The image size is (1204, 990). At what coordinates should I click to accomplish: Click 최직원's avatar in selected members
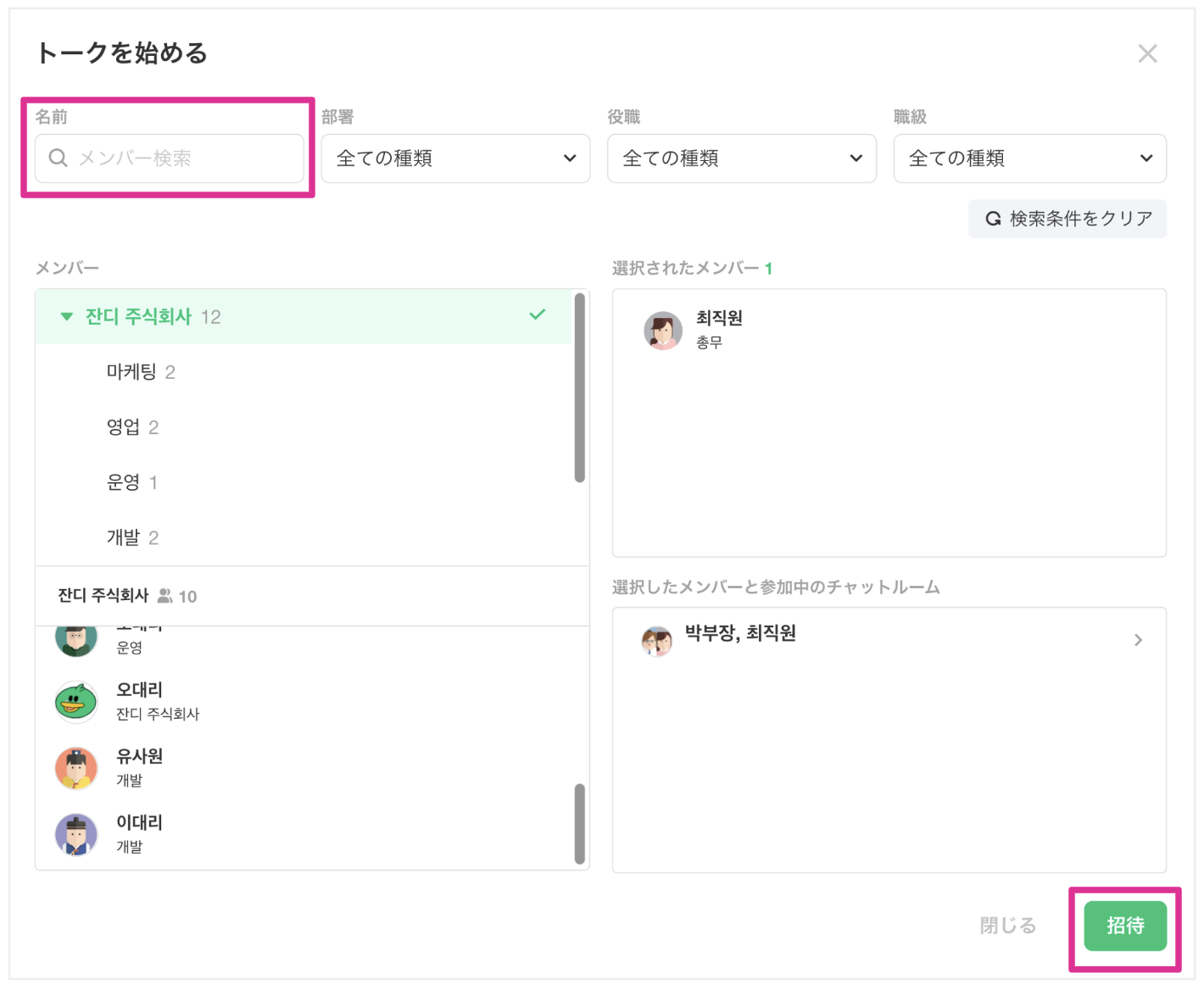663,331
